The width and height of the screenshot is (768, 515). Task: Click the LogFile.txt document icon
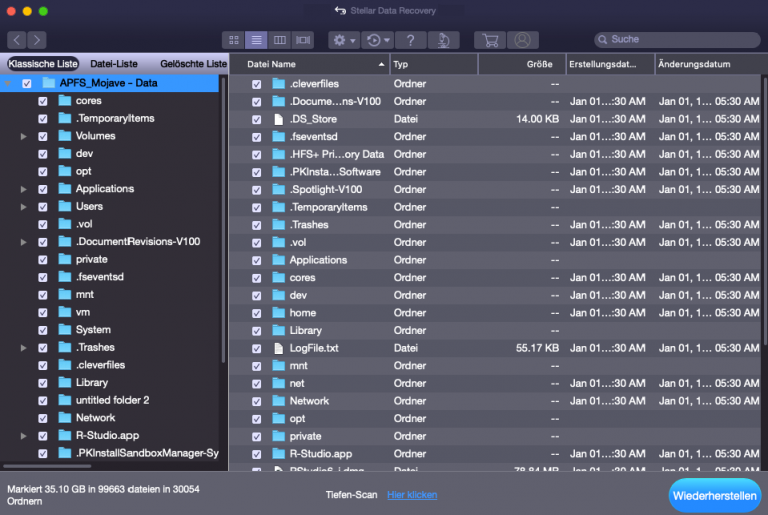click(279, 348)
